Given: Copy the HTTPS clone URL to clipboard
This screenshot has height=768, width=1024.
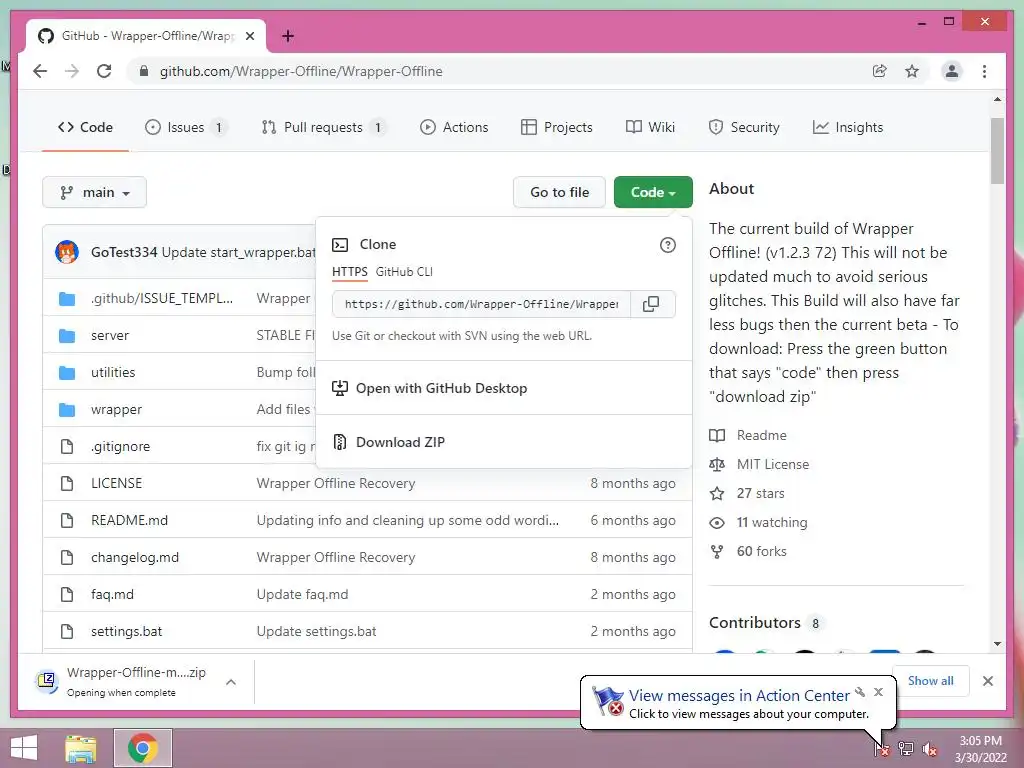Looking at the screenshot, I should [651, 304].
